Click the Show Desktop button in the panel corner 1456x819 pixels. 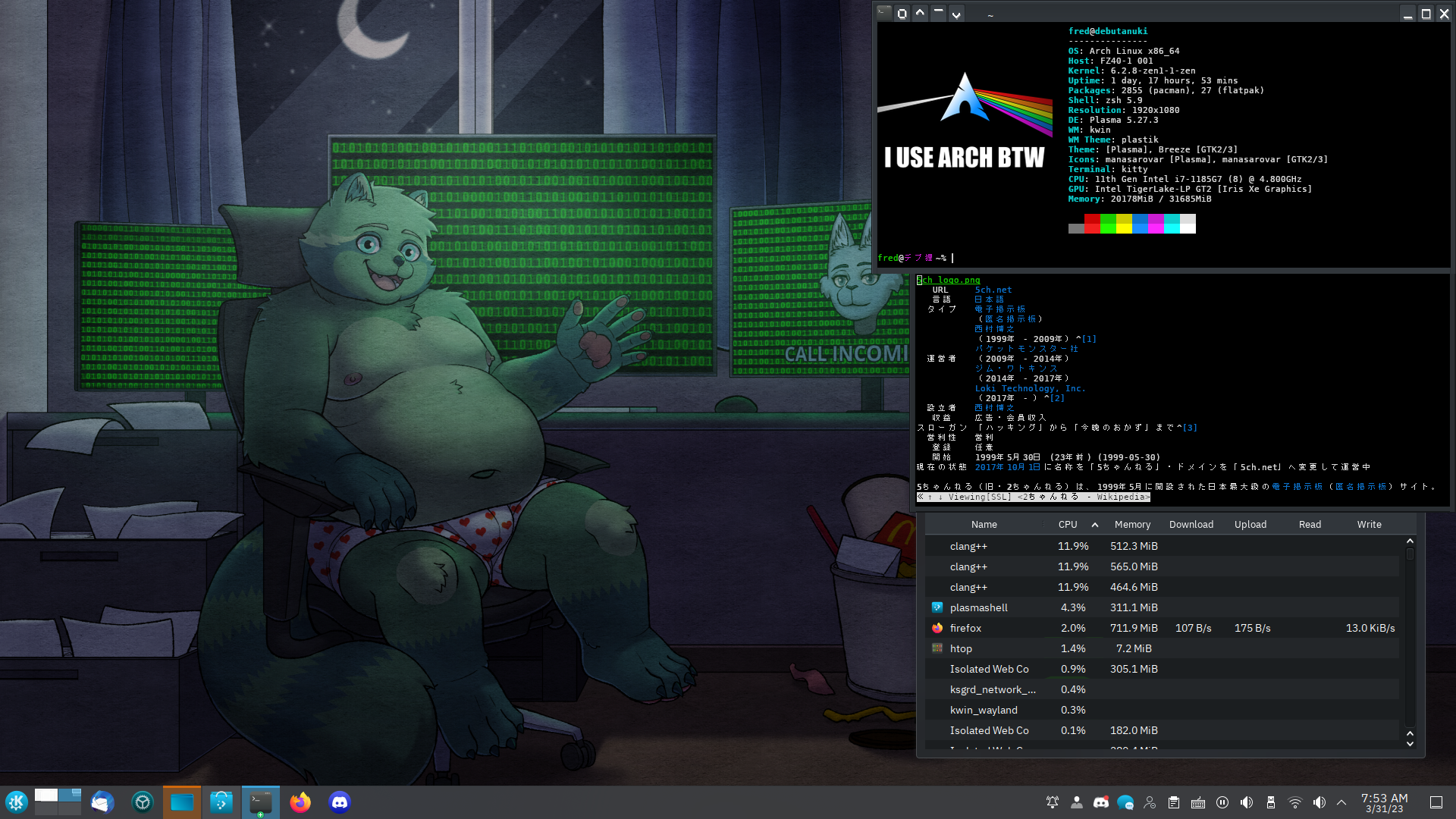coord(1436,802)
